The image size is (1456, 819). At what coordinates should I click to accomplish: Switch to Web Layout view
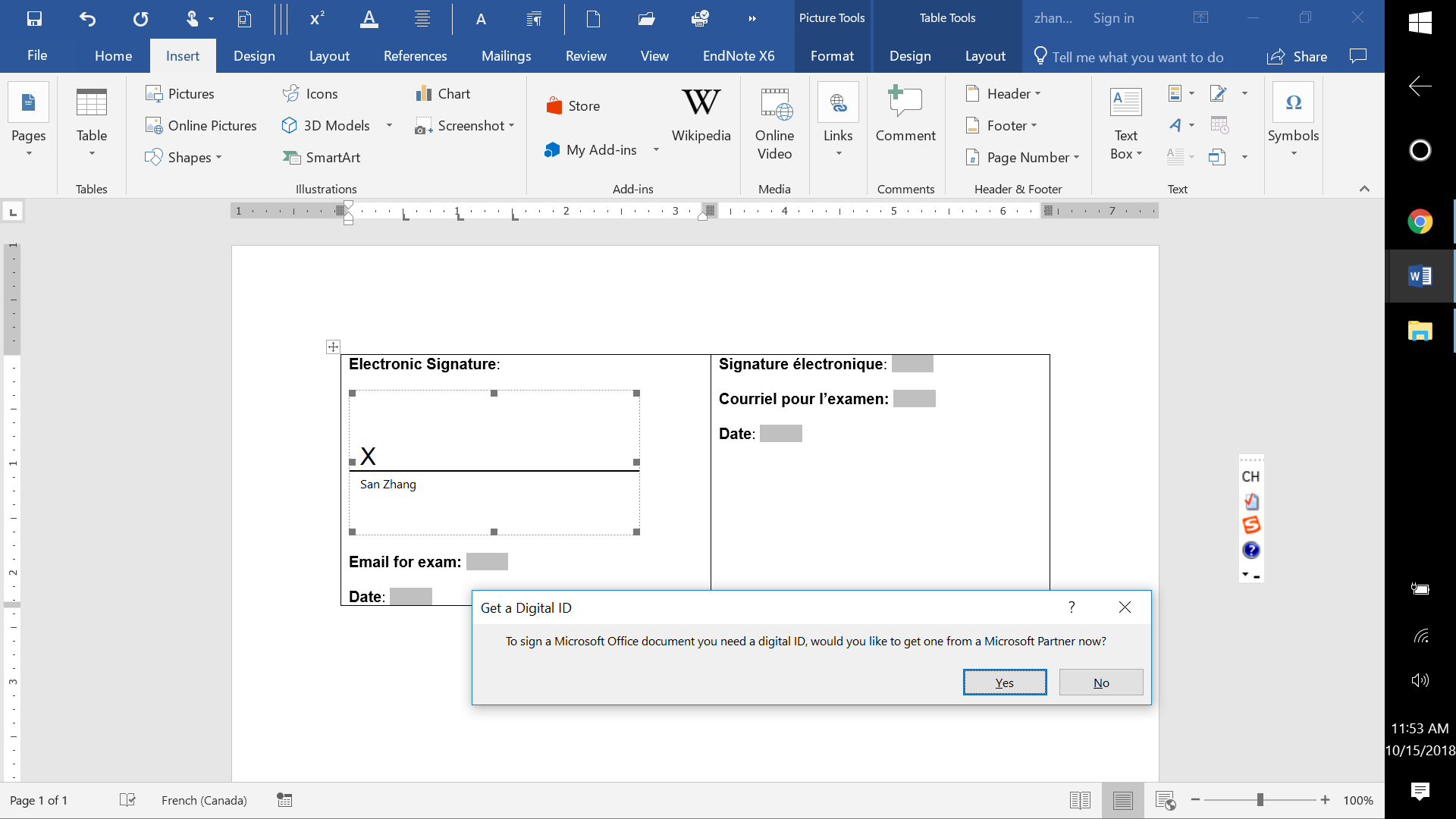tap(1166, 801)
